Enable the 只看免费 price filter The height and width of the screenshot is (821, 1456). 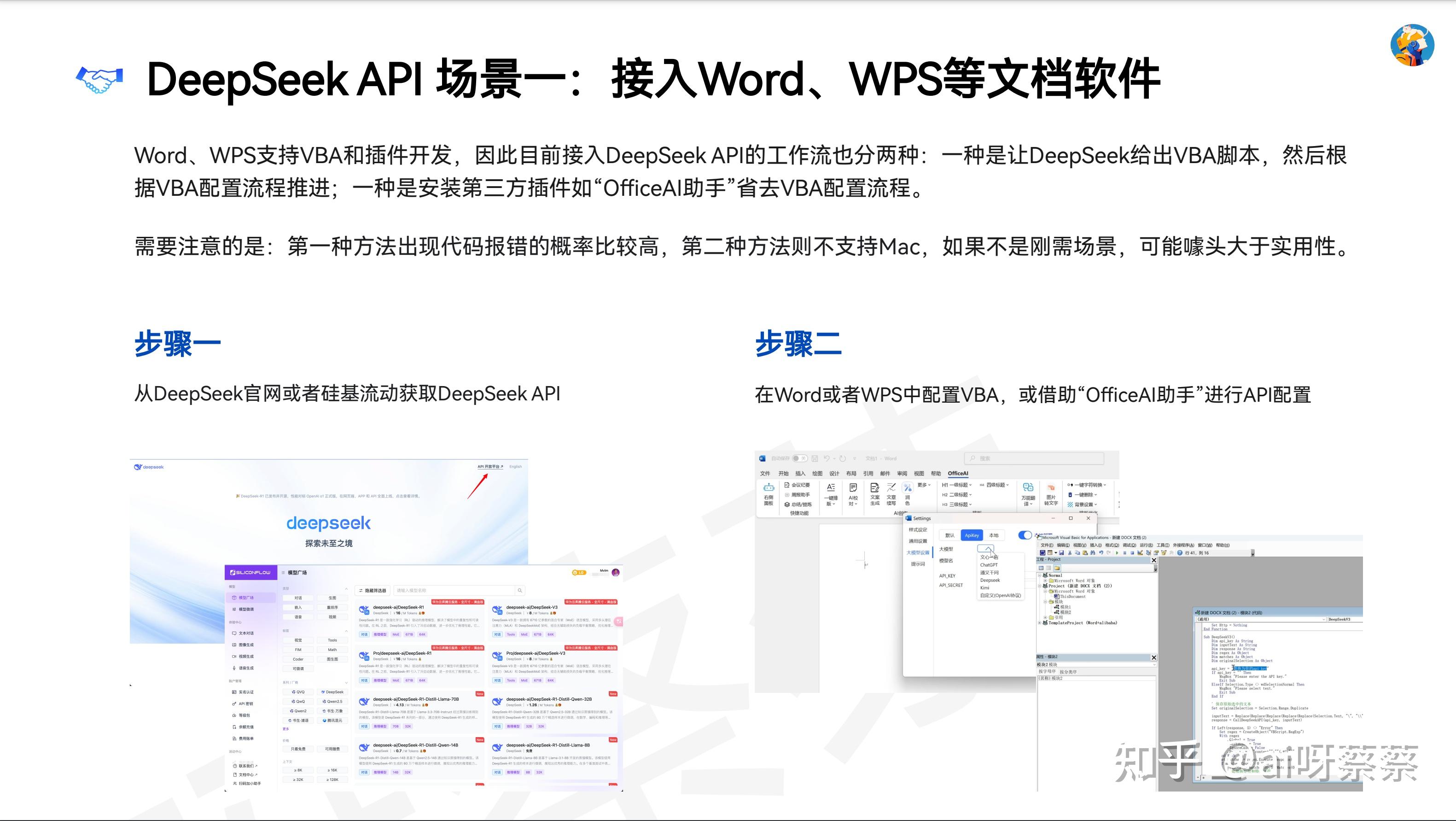pyautogui.click(x=298, y=749)
